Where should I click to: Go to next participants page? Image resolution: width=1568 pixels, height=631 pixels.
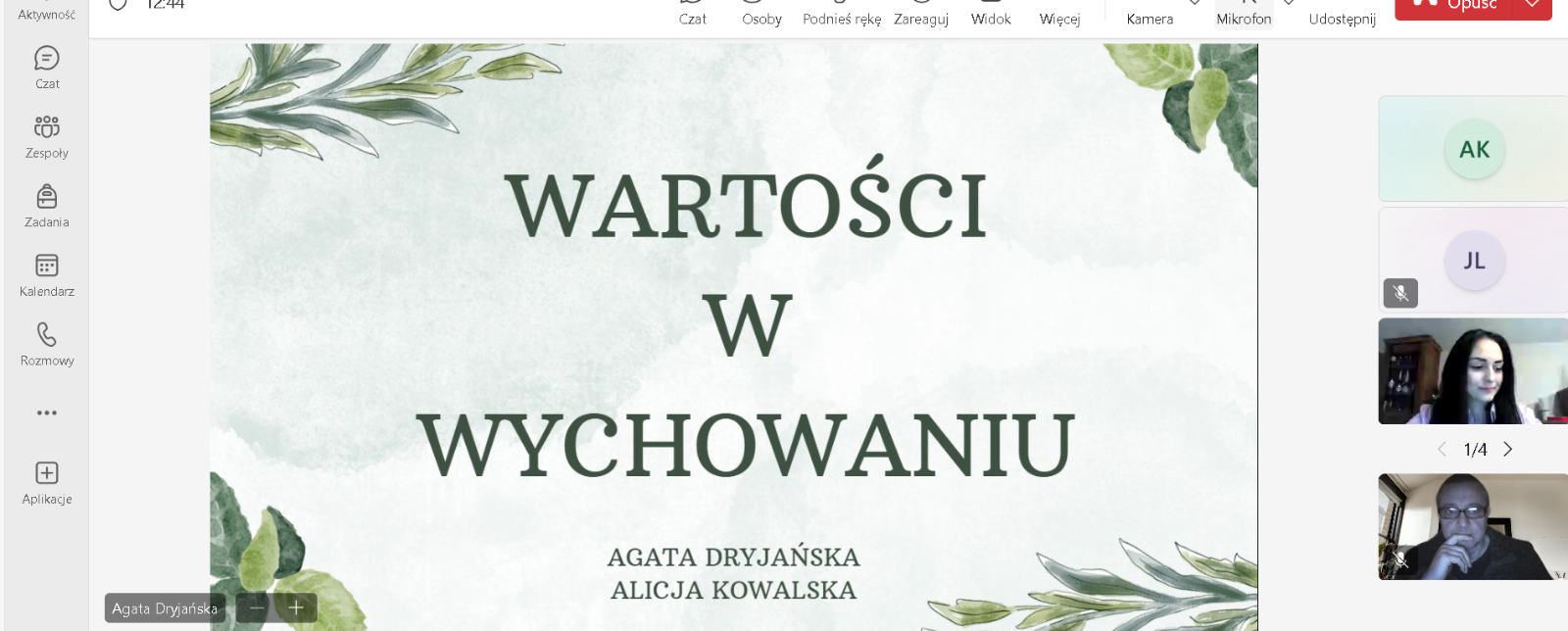[1508, 449]
